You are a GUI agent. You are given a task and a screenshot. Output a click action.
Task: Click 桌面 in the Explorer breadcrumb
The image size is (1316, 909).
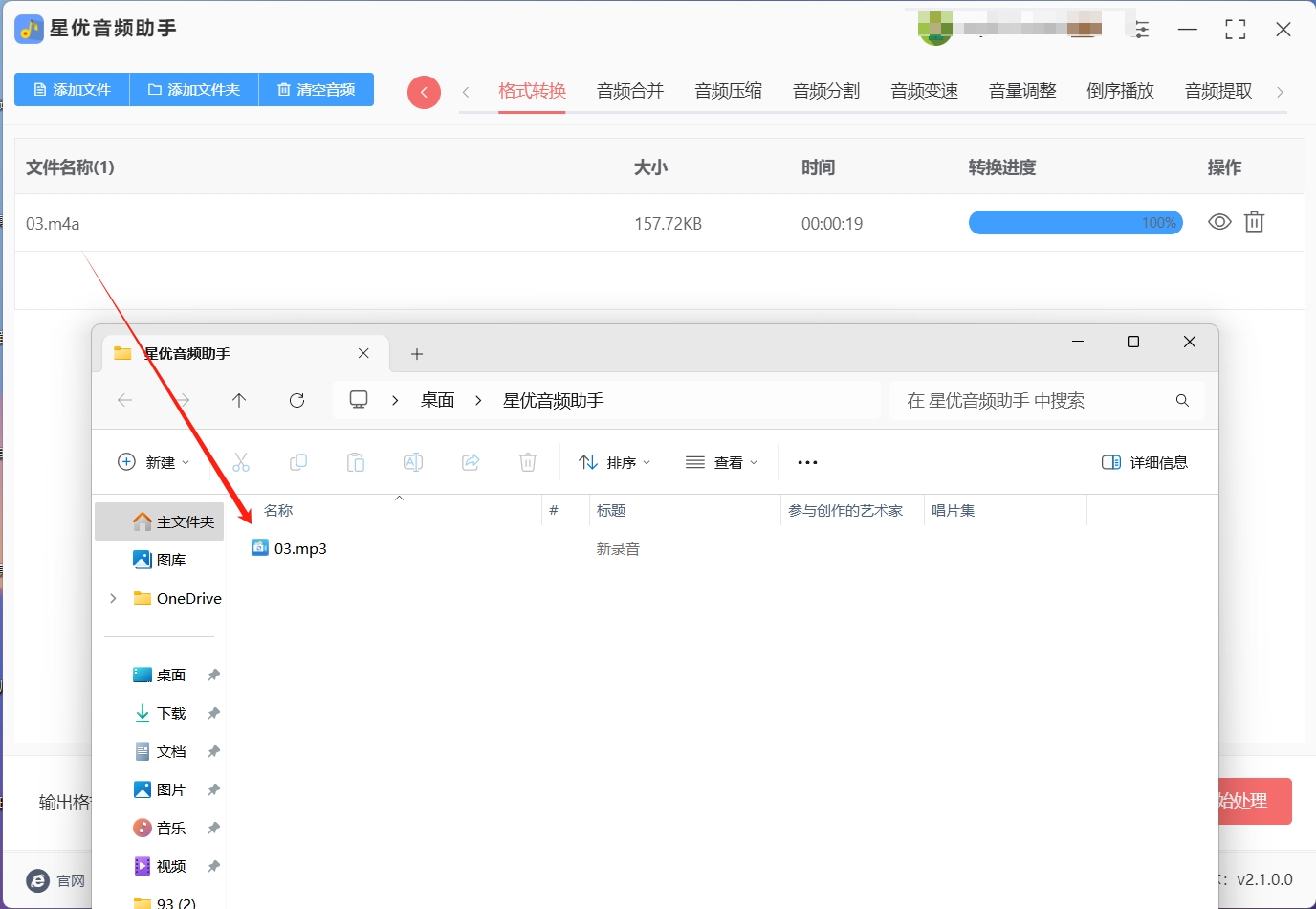[438, 400]
